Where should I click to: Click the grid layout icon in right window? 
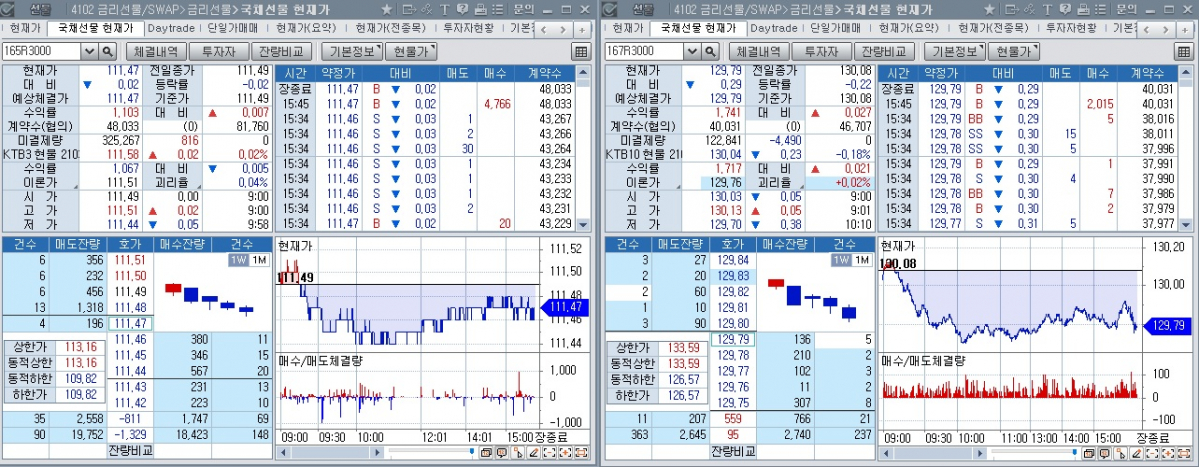(x=1183, y=51)
